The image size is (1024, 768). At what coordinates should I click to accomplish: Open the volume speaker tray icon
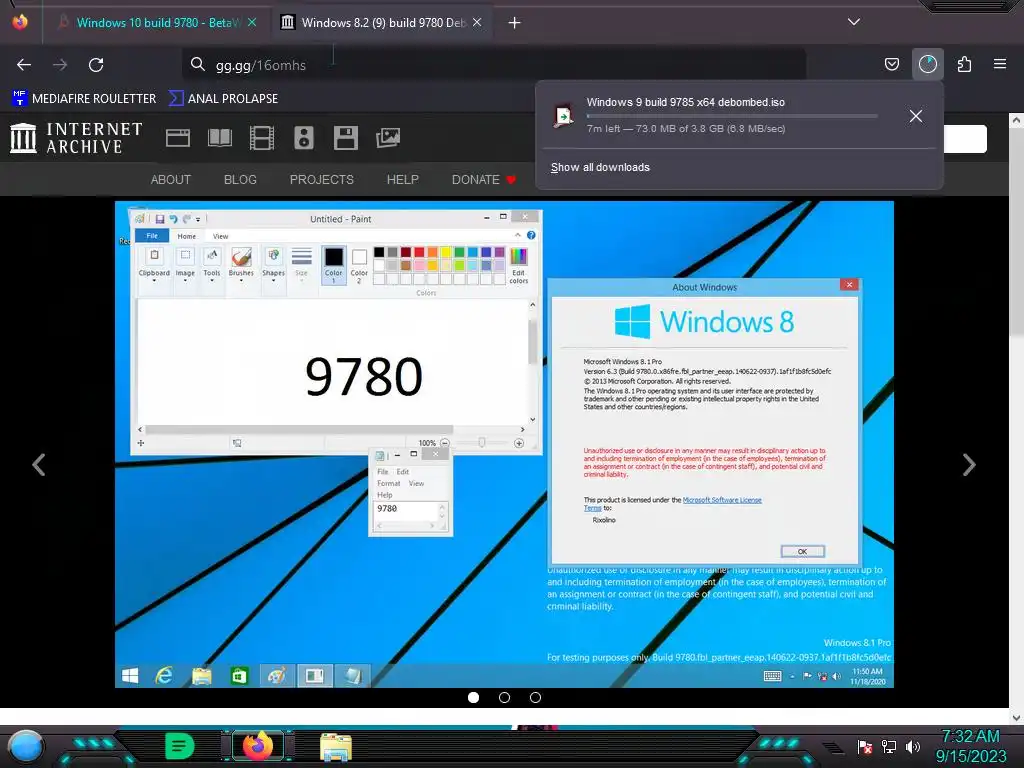point(913,747)
